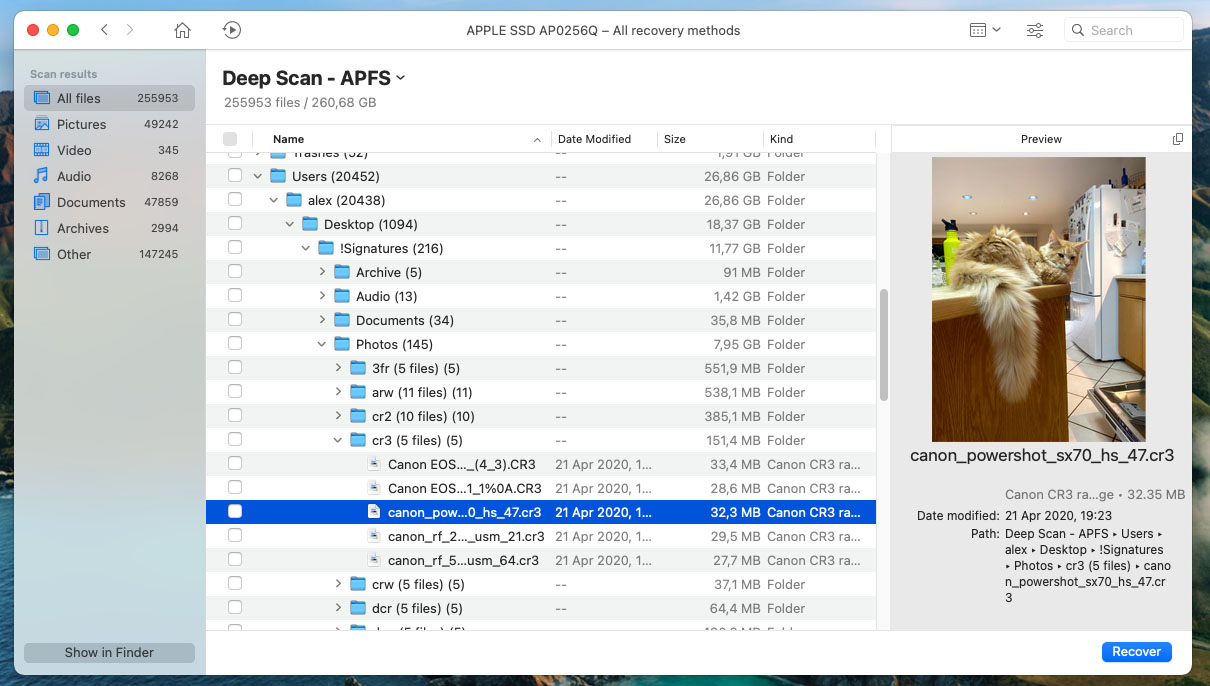Select Documents category in sidebar
The height and width of the screenshot is (686, 1210).
click(109, 202)
